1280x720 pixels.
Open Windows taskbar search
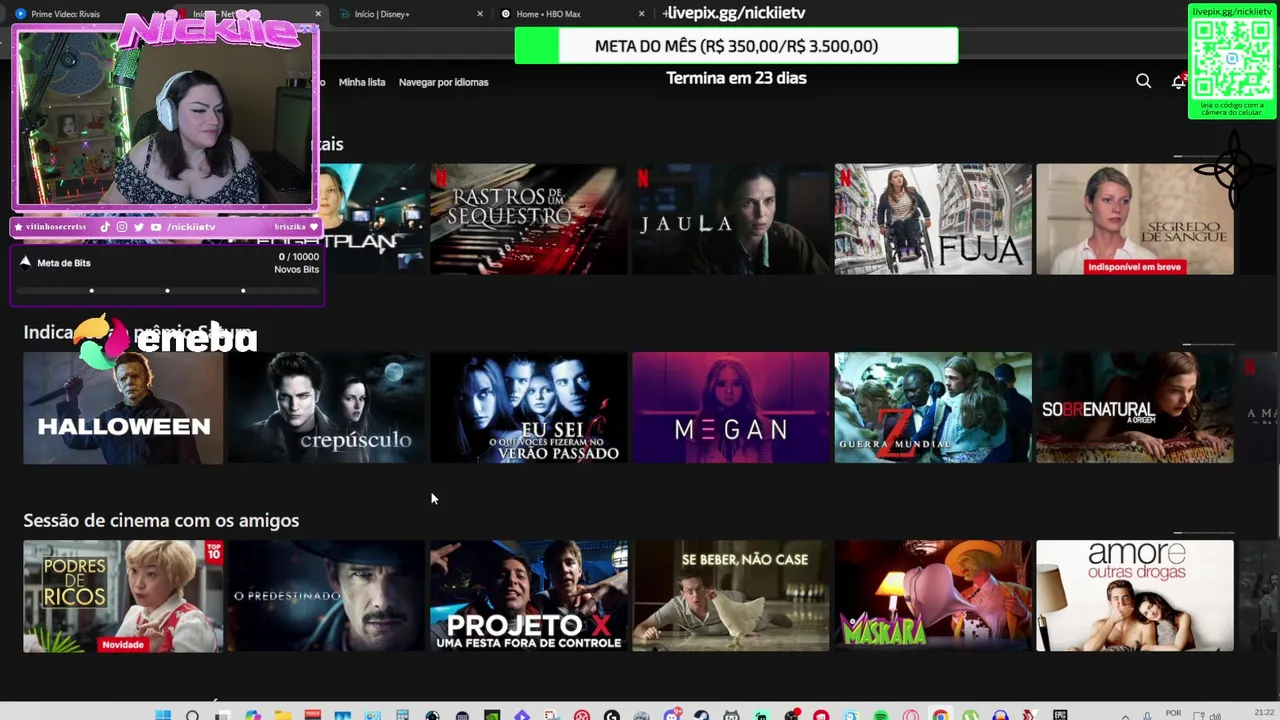[x=192, y=715]
